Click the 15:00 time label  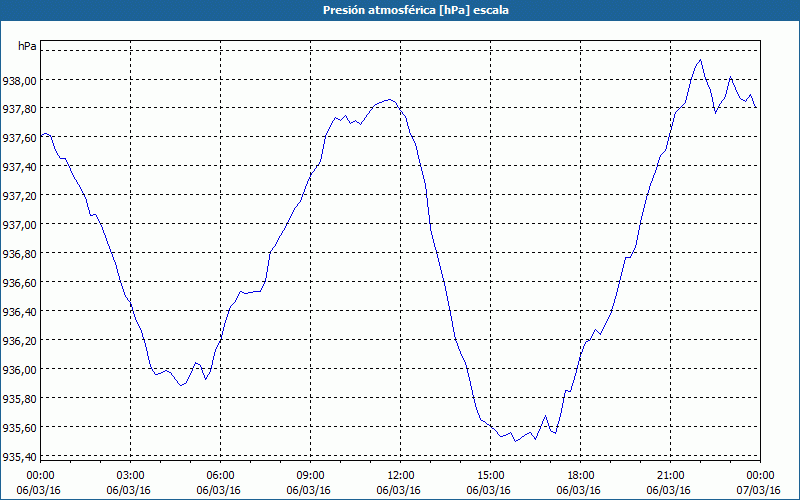click(490, 476)
